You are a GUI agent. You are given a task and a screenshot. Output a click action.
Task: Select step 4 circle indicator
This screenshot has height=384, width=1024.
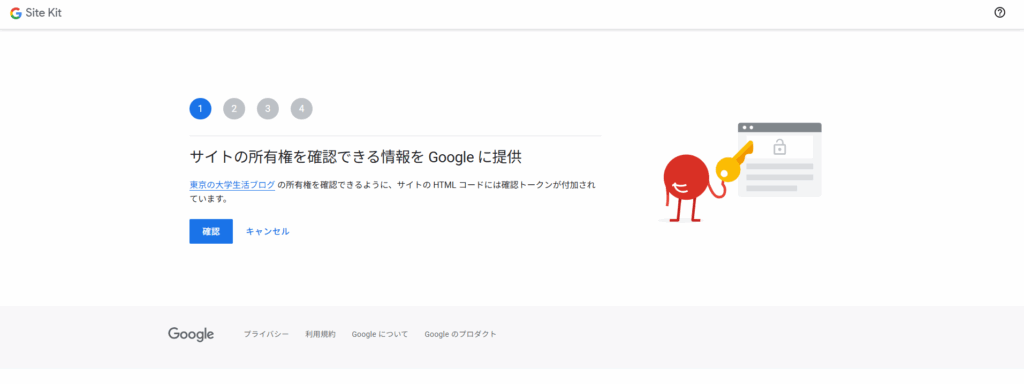click(302, 108)
